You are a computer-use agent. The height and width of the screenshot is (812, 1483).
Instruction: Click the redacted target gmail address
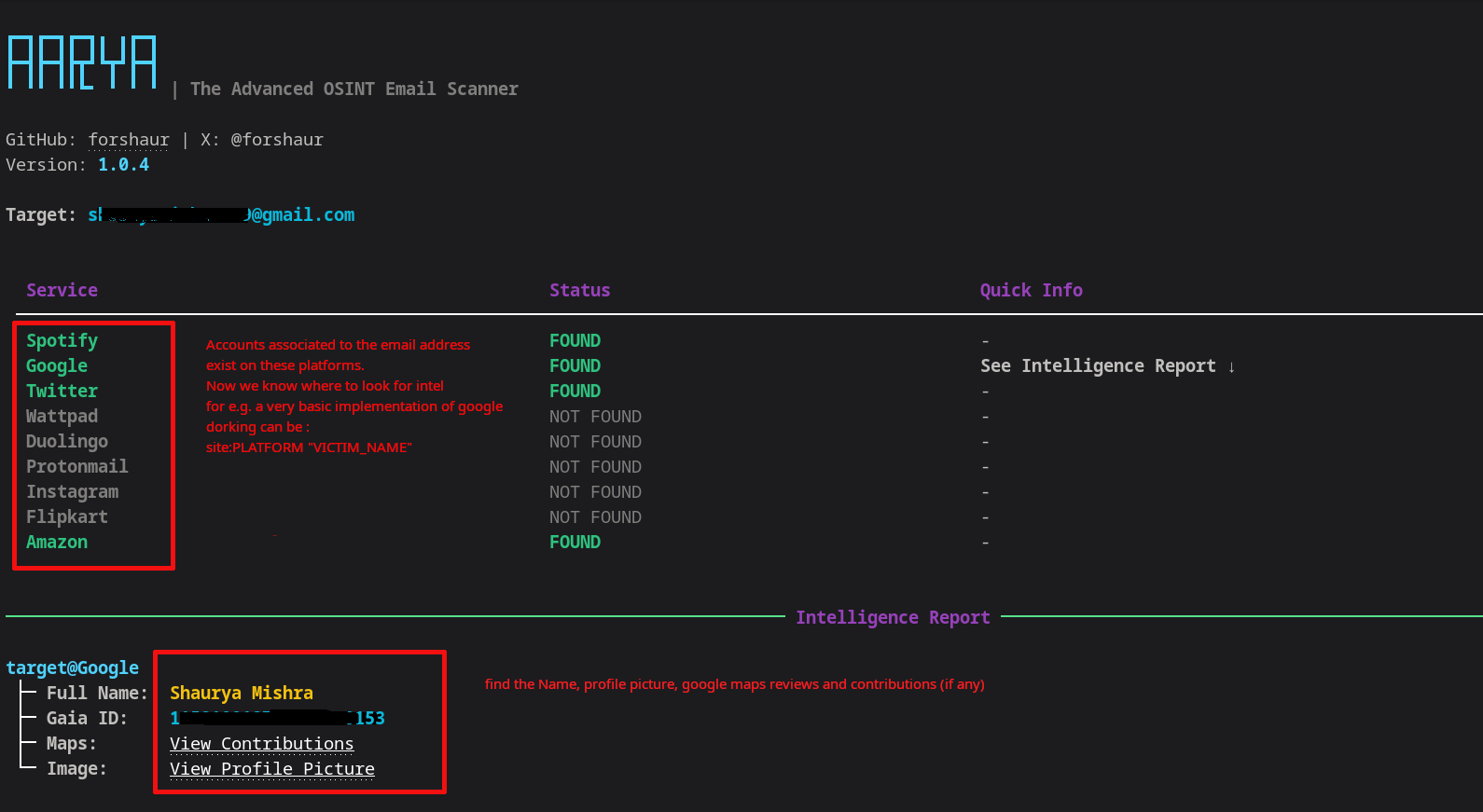point(221,215)
